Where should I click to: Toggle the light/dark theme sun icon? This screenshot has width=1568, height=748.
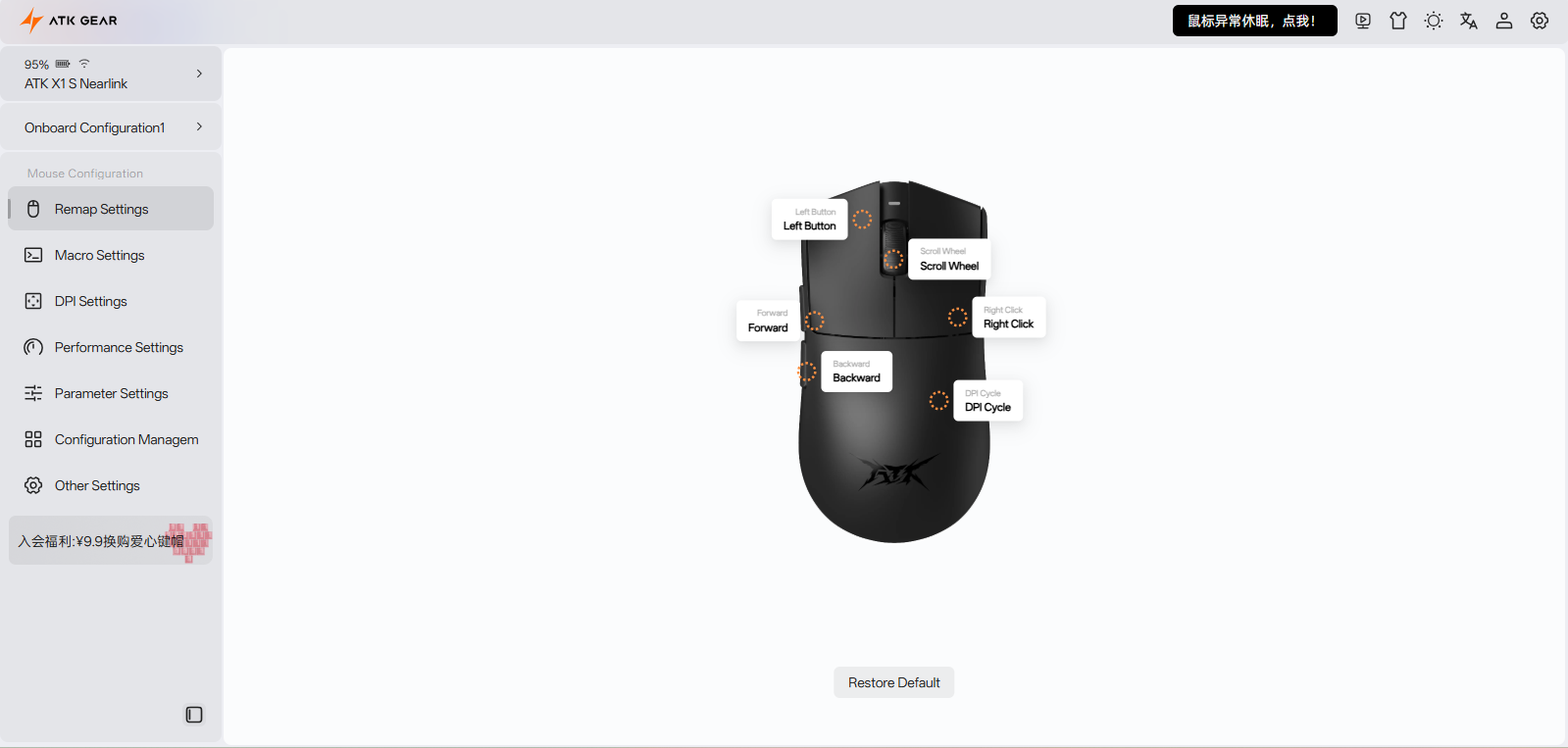(x=1434, y=21)
